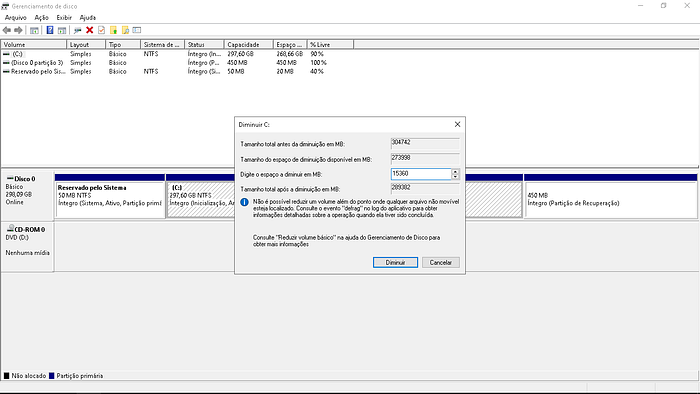
Task: Select the (Disco 0 partição 3) volume row
Action: click(177, 62)
